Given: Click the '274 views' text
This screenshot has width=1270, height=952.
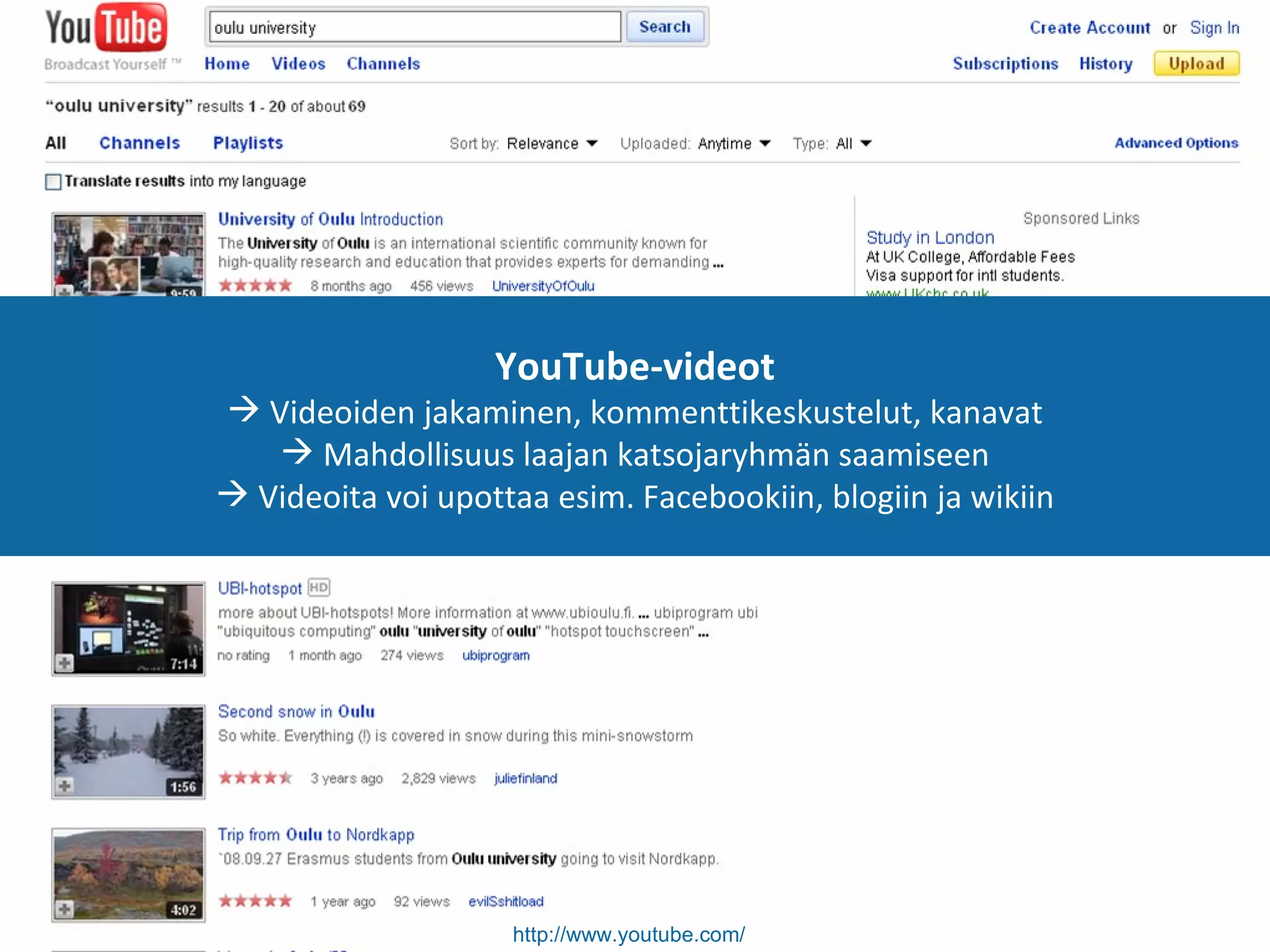Looking at the screenshot, I should coord(412,656).
